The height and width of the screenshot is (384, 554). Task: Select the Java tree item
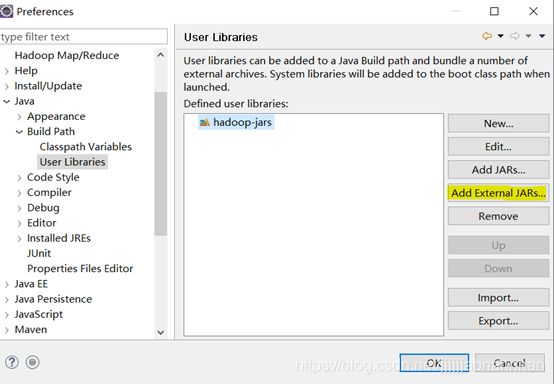(24, 101)
